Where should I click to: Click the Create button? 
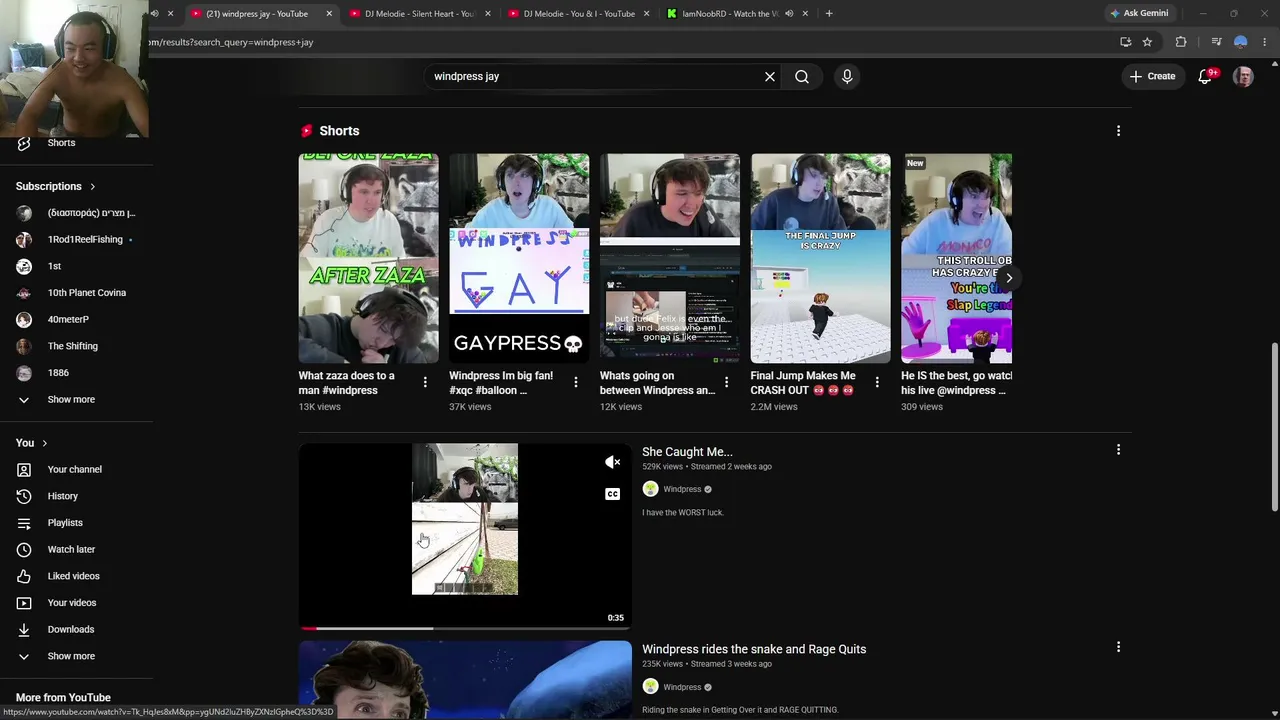tap(1152, 76)
